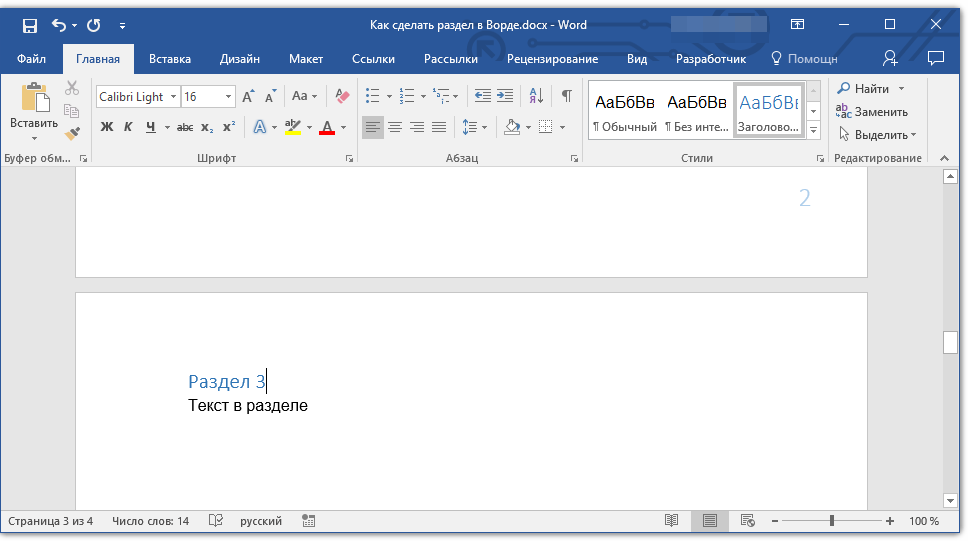The height and width of the screenshot is (541, 968).
Task: Toggle bold formatting (Ж)
Action: pos(107,127)
